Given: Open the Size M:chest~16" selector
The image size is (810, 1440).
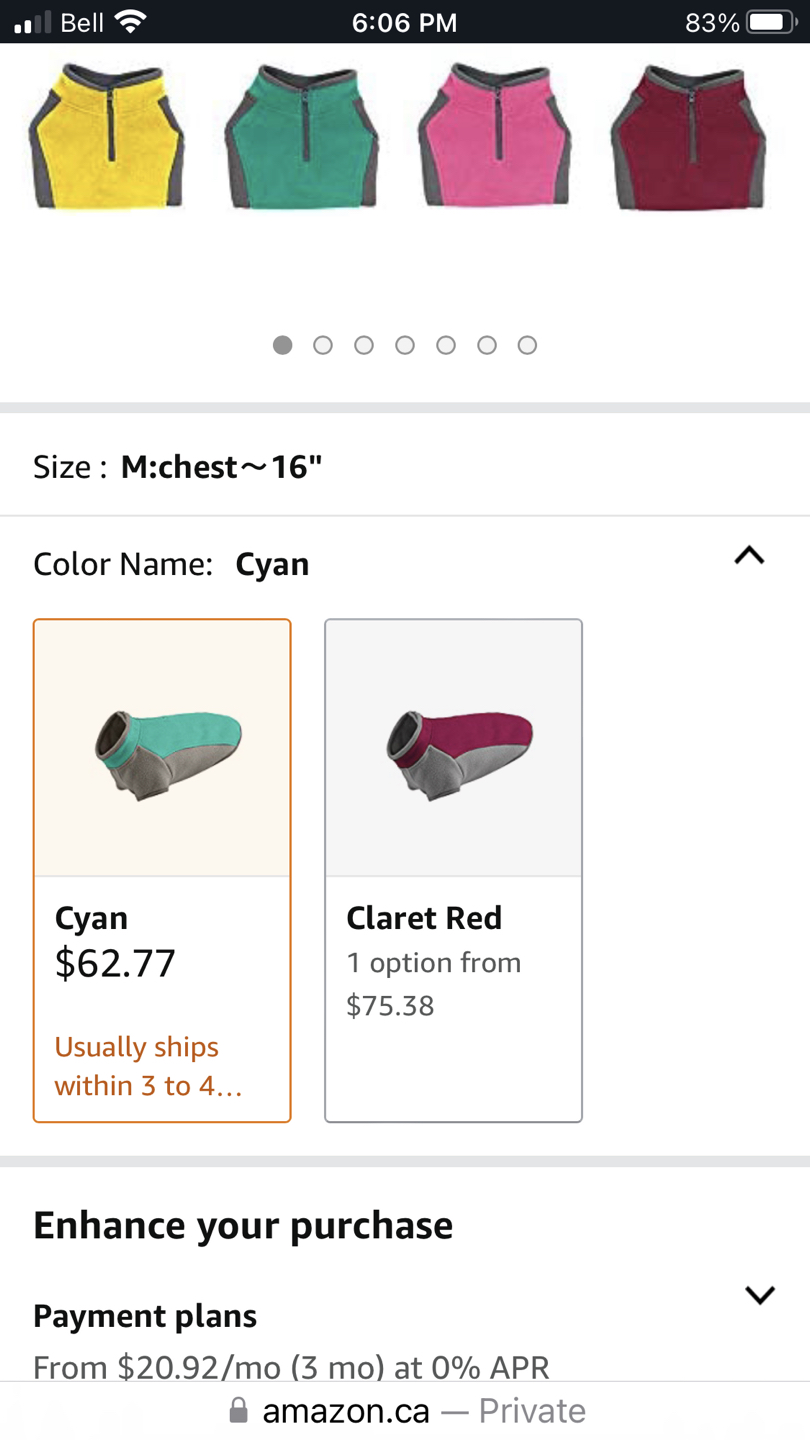Looking at the screenshot, I should pos(405,467).
